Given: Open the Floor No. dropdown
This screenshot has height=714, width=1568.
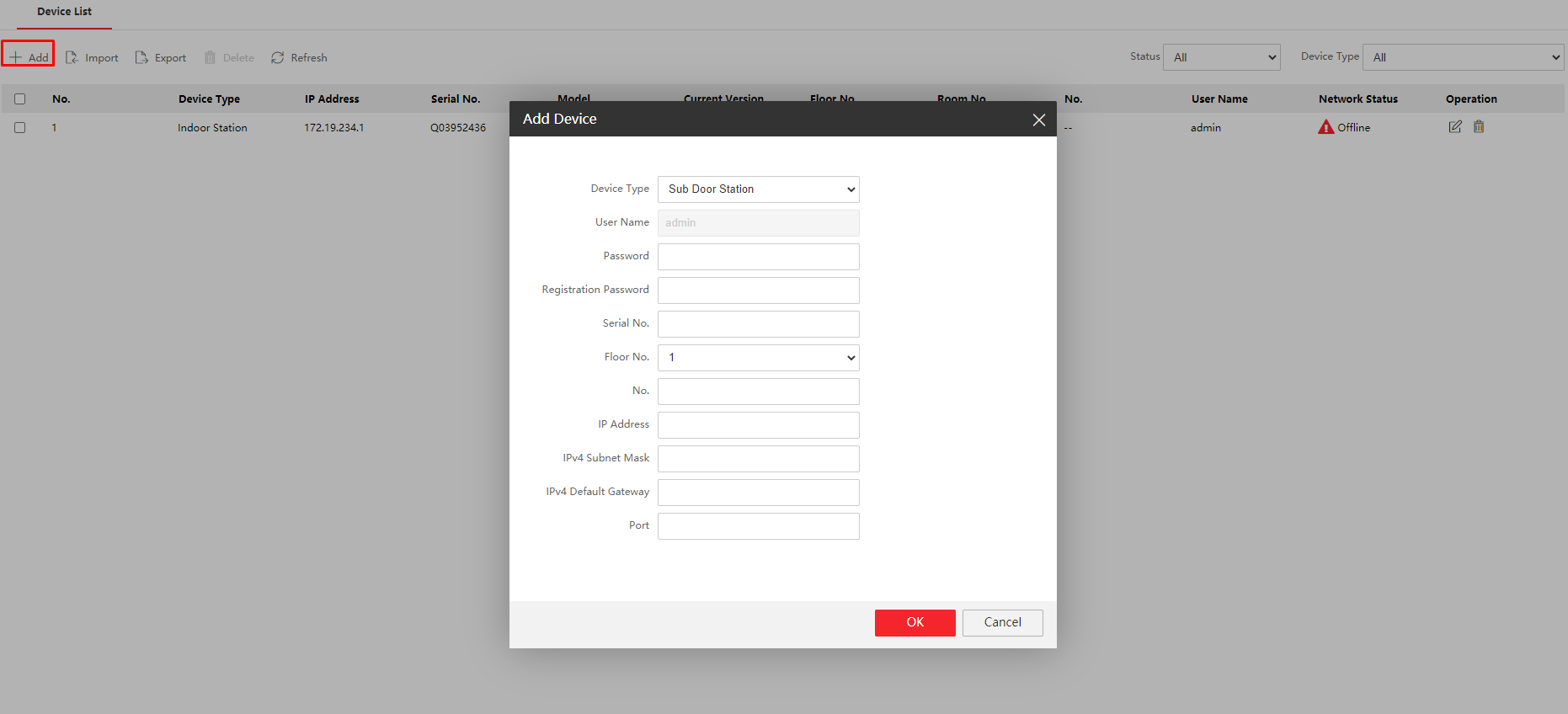Looking at the screenshot, I should 759,358.
